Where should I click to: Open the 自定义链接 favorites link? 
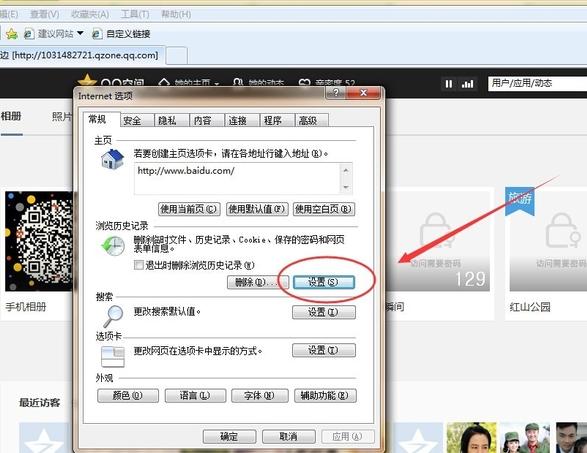121,34
